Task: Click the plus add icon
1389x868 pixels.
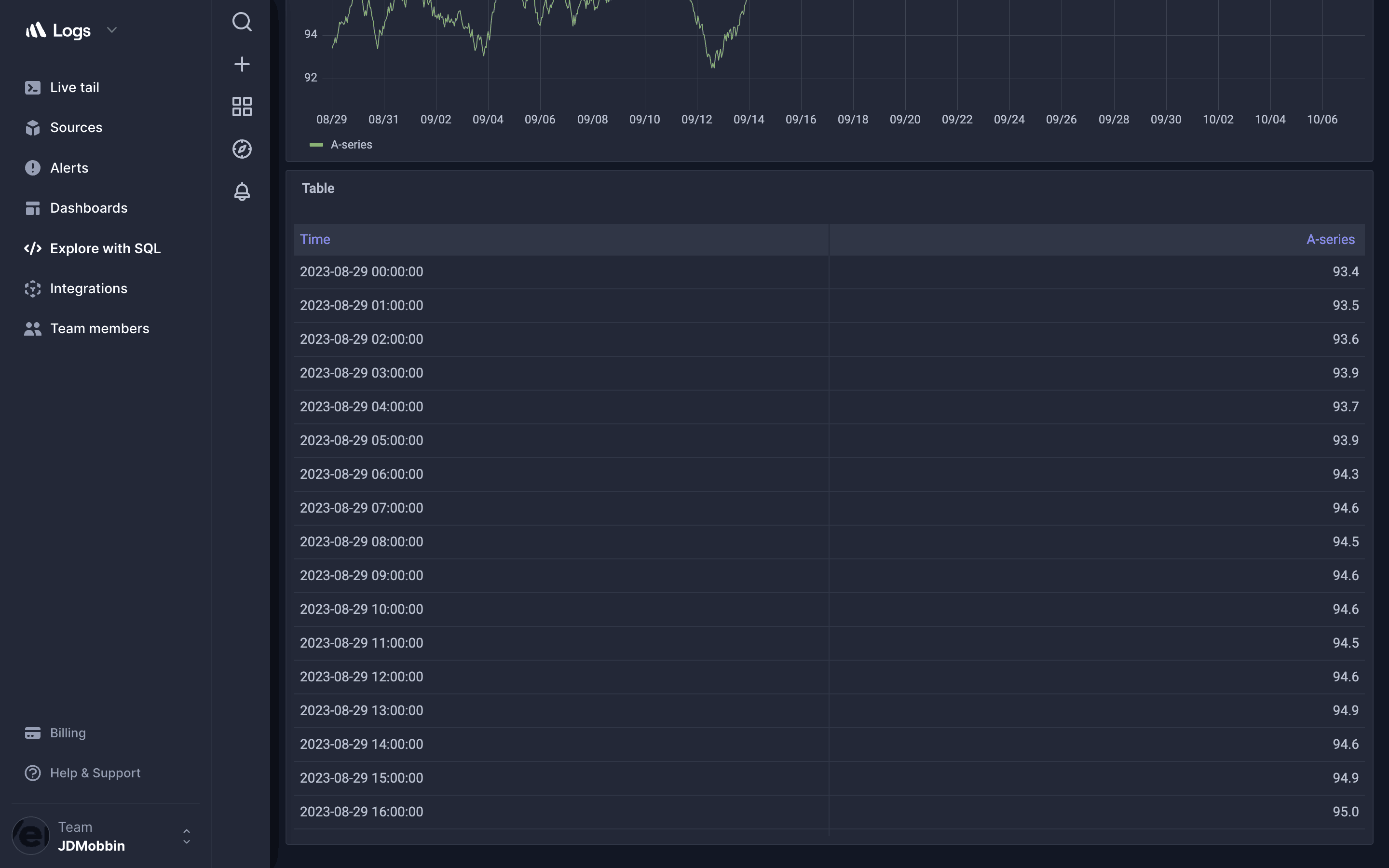Action: point(242,64)
